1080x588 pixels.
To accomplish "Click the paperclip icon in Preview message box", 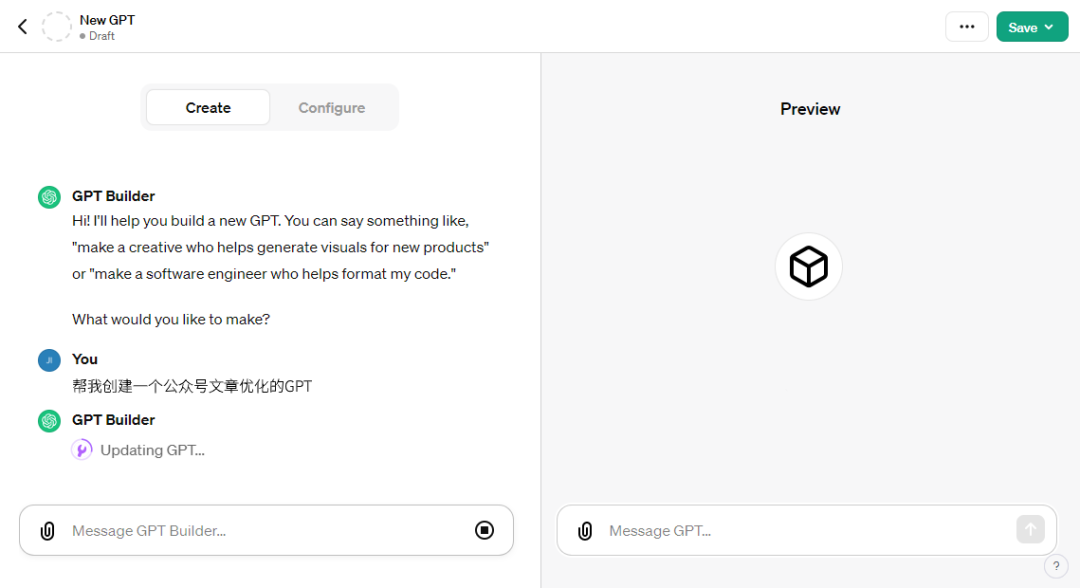I will click(x=585, y=531).
